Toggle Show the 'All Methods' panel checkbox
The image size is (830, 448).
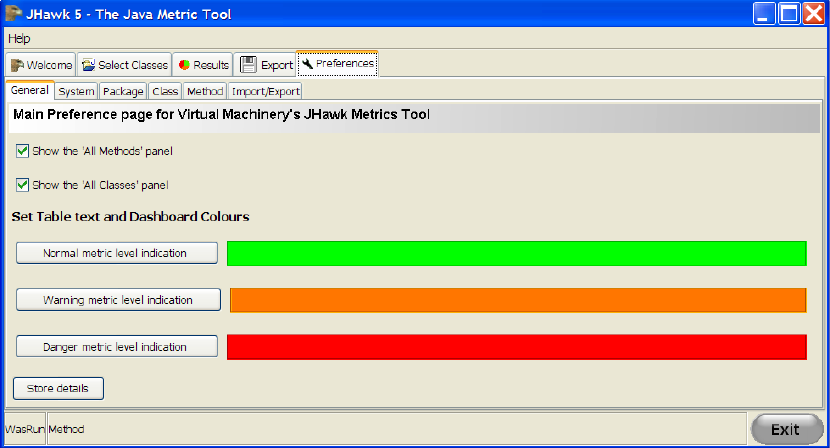click(22, 151)
